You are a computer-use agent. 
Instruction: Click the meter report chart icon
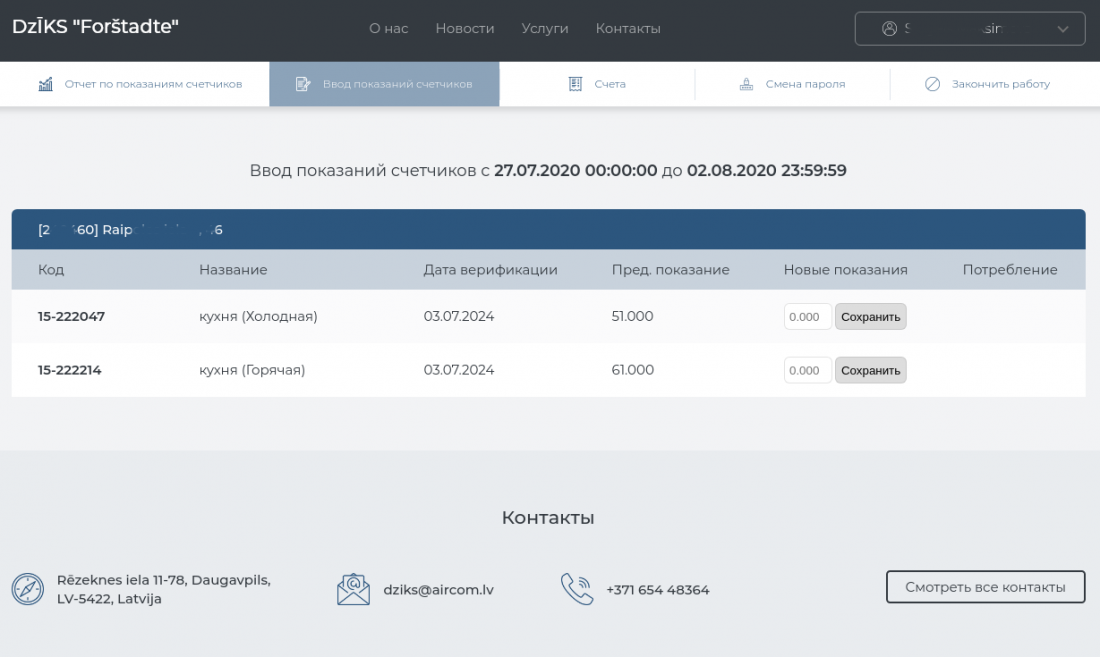(x=46, y=84)
